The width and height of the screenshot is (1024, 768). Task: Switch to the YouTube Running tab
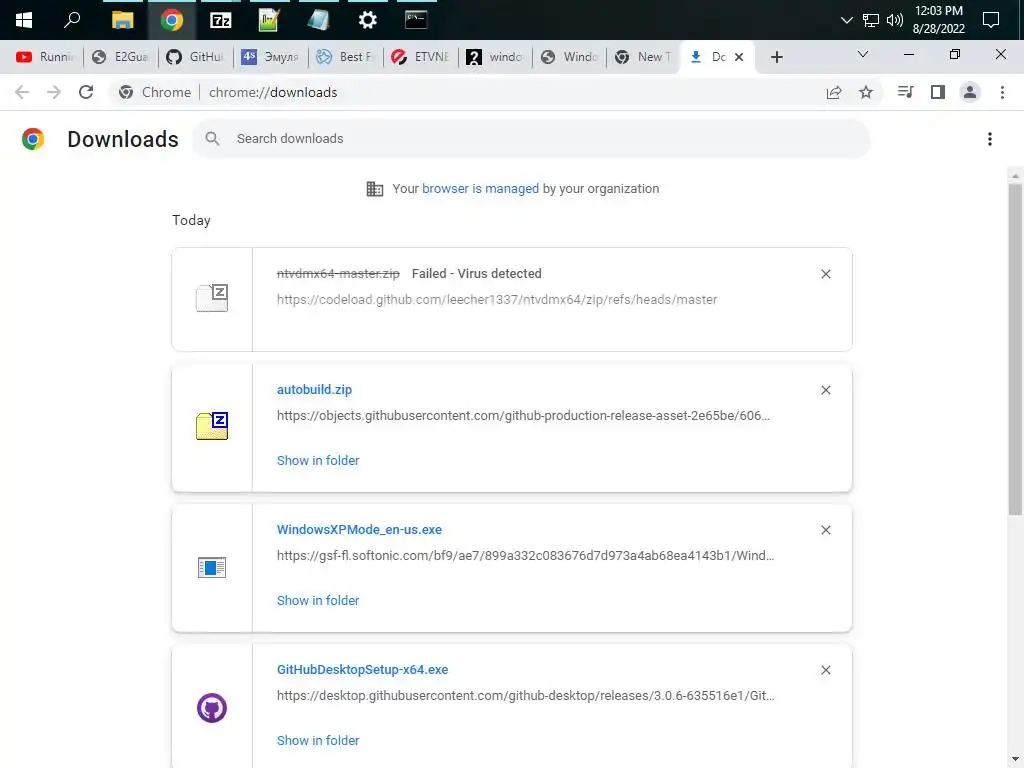point(45,57)
